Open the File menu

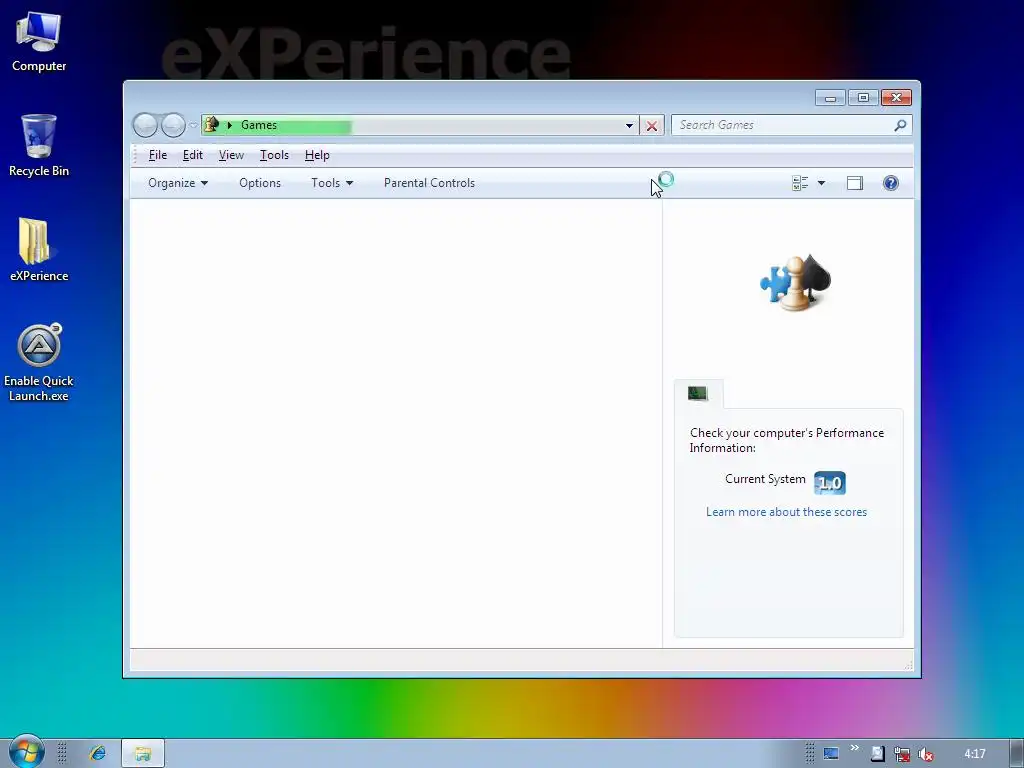click(x=158, y=155)
